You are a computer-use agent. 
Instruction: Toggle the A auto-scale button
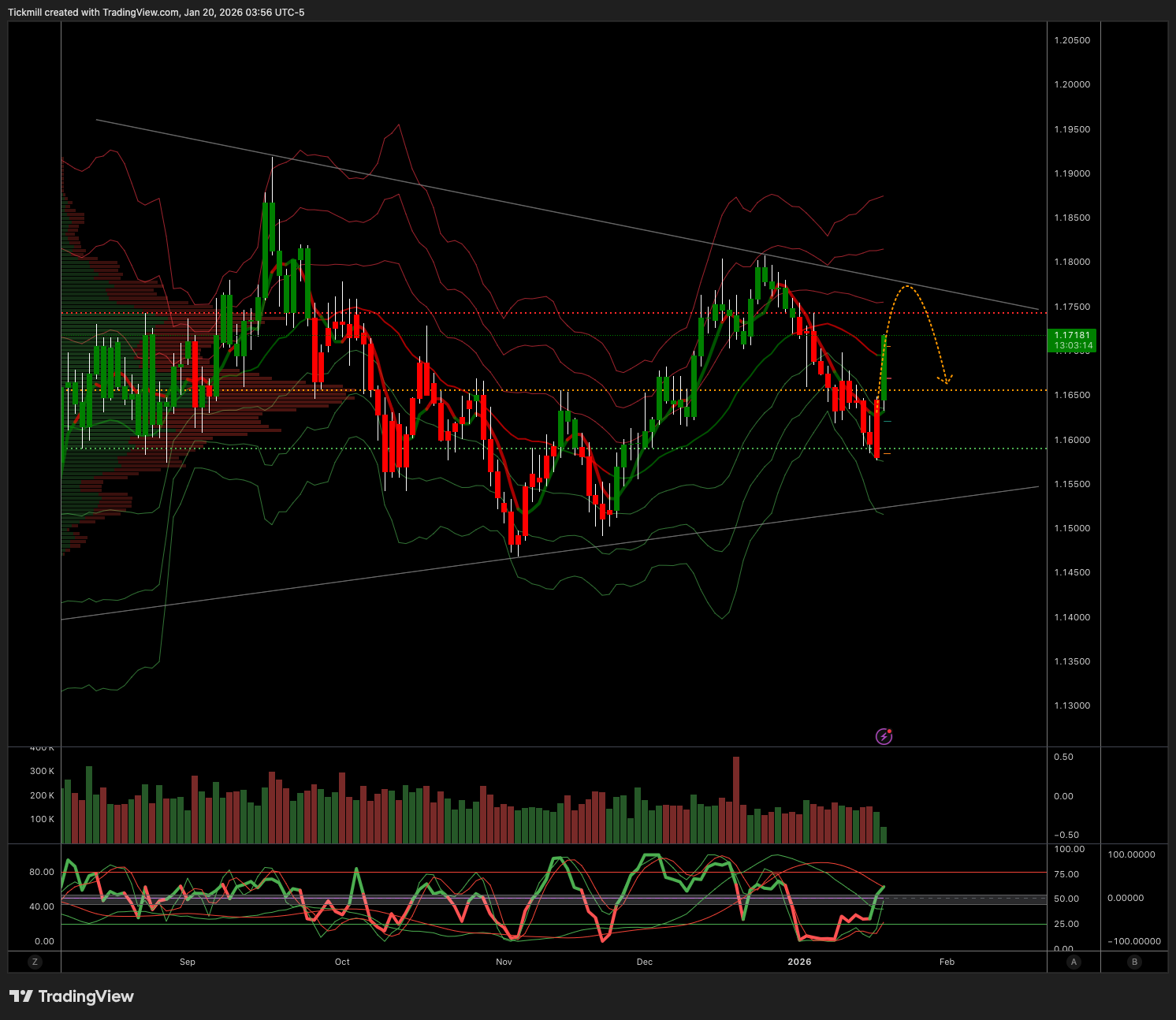pos(1074,962)
